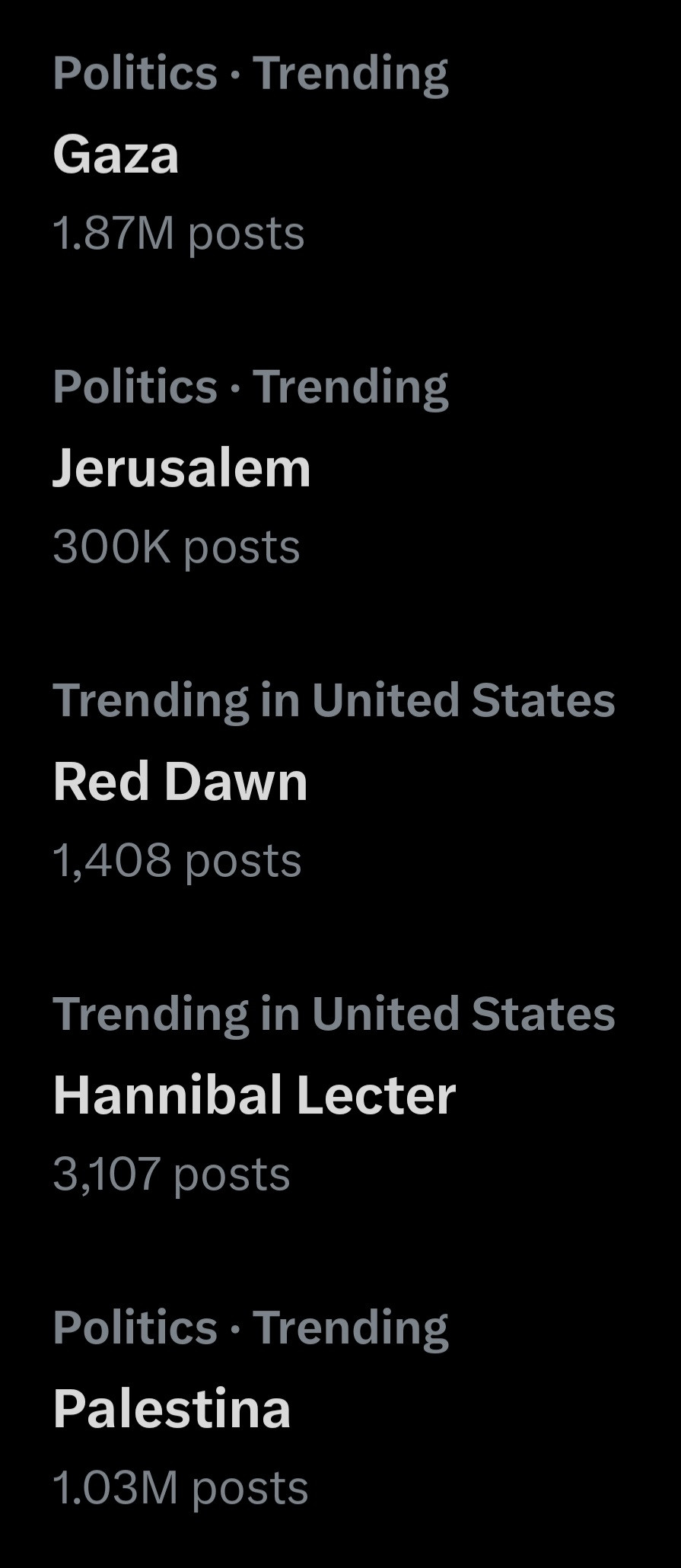Tap the 3,107 posts count
Image resolution: width=681 pixels, height=1568 pixels.
point(172,1174)
